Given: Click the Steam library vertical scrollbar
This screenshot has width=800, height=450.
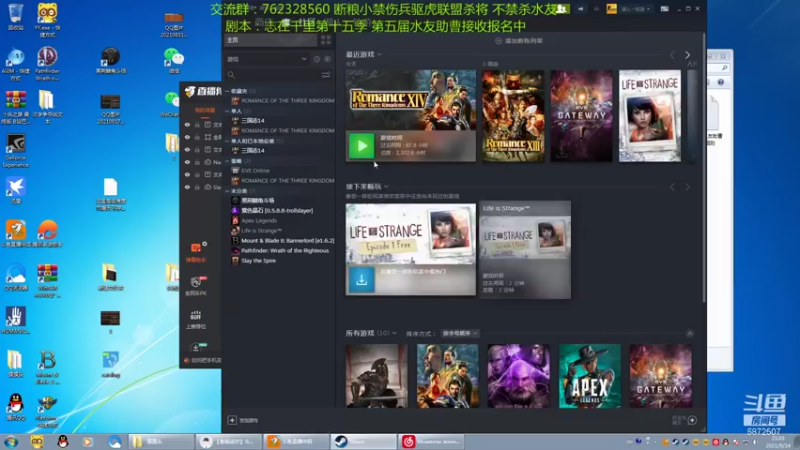Looking at the screenshot, I should click(x=704, y=168).
